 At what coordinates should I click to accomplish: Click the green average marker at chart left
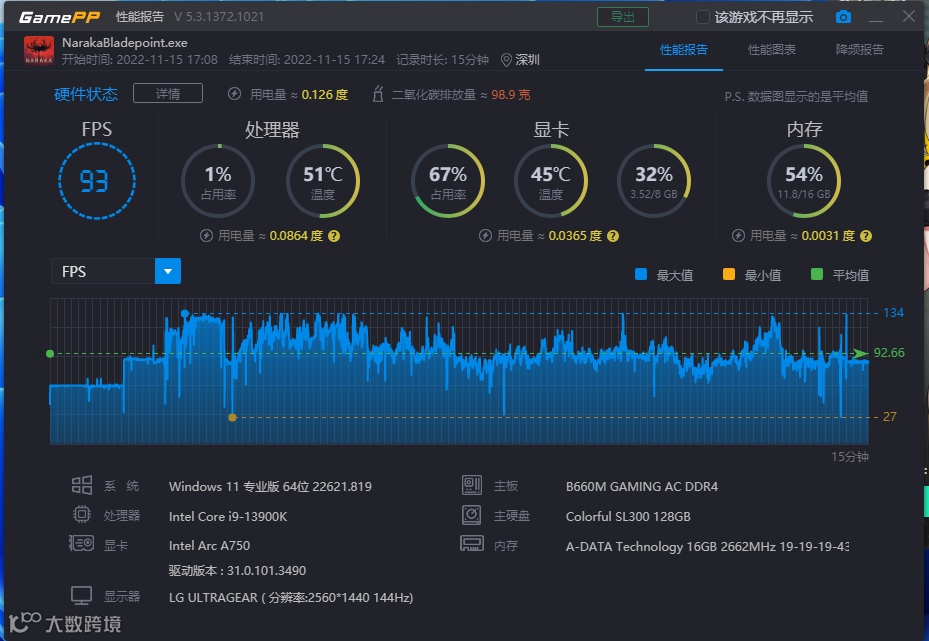(x=50, y=354)
